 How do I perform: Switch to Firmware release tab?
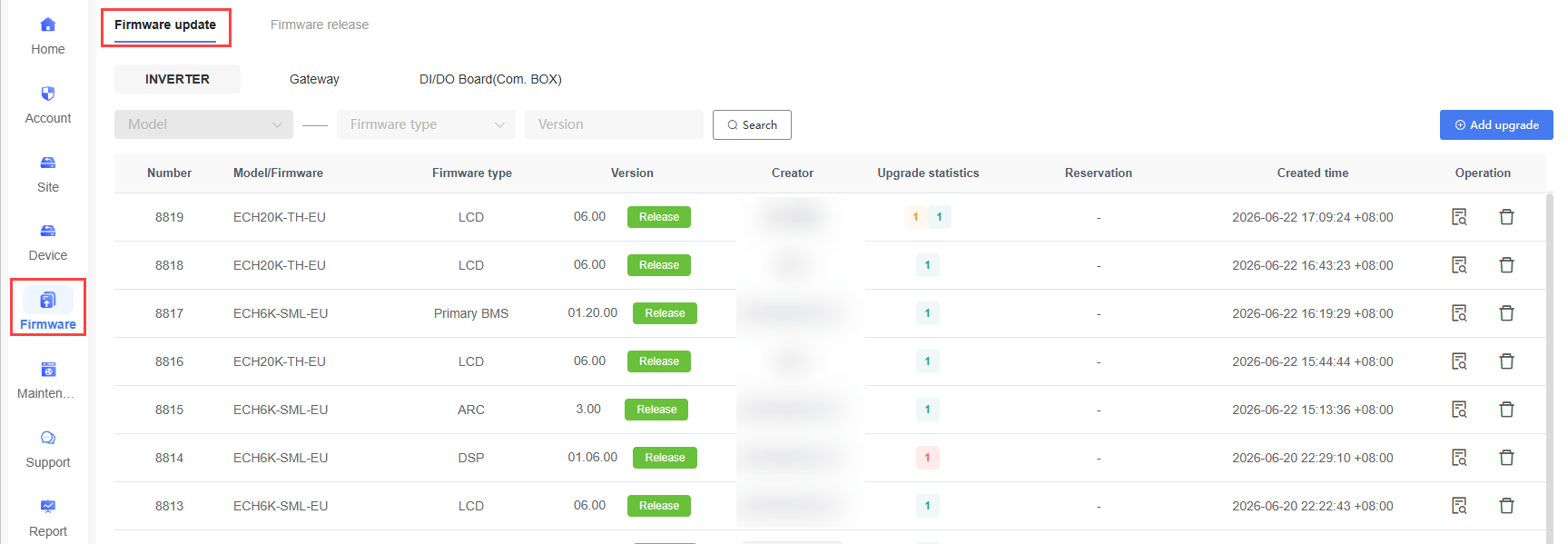tap(320, 25)
